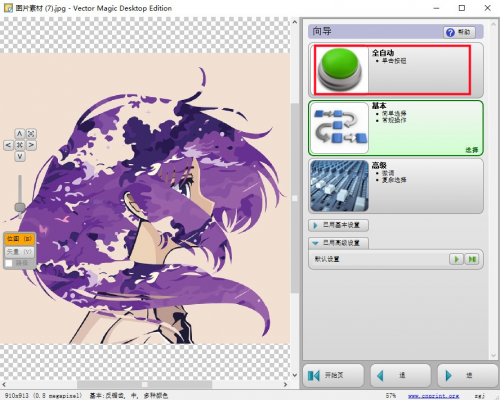Pan the canvas view up with the arrow button
Viewport: 500px width, 400px height.
tap(20, 134)
